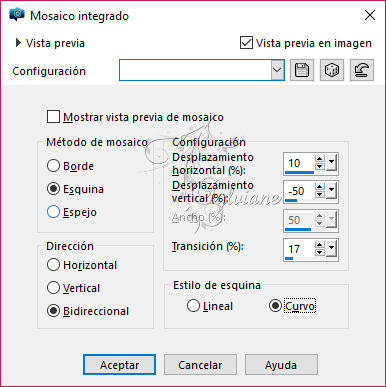Increase Transición value with up arrow

tap(320, 245)
